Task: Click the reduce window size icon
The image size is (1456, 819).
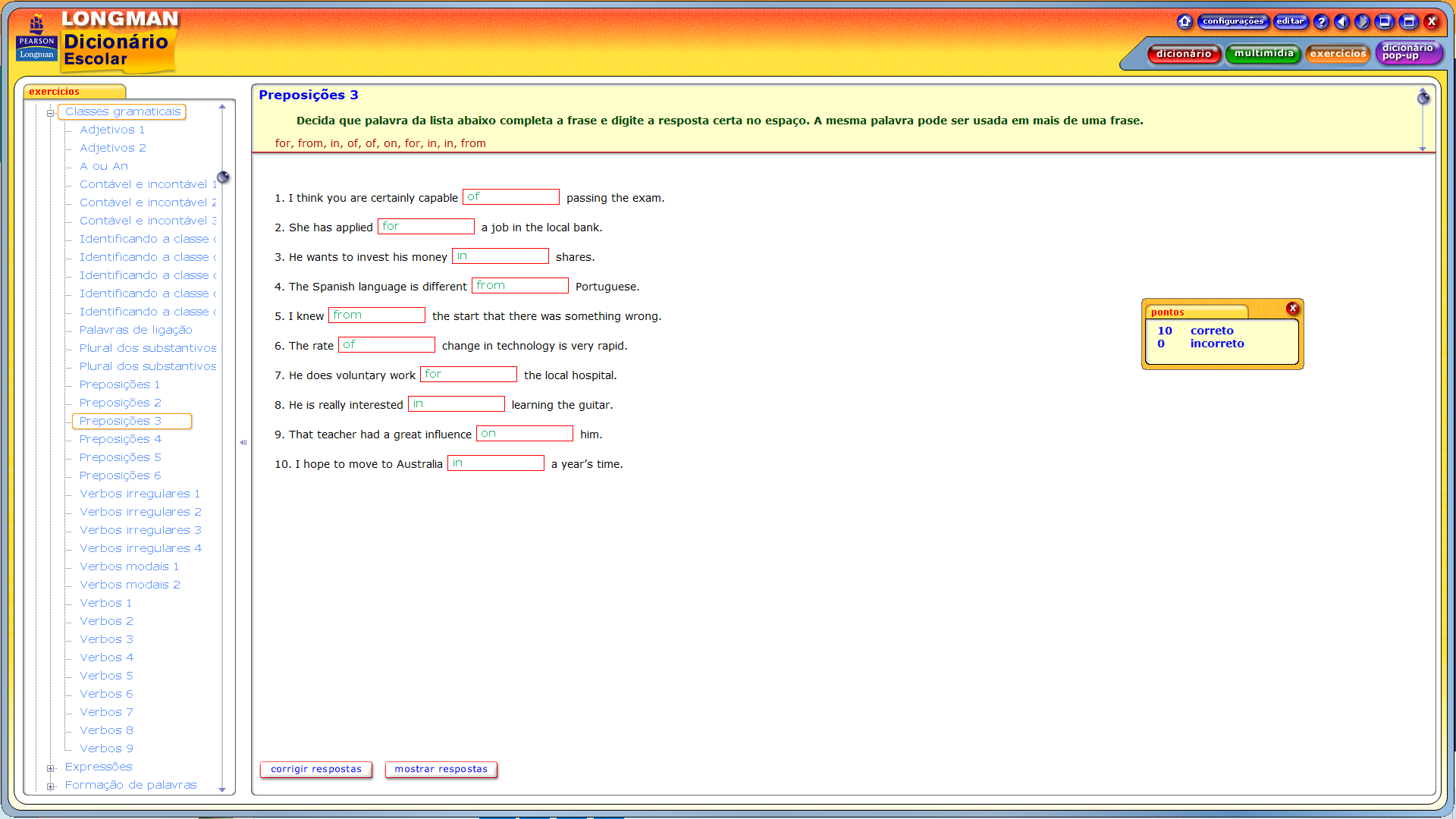Action: point(1385,22)
